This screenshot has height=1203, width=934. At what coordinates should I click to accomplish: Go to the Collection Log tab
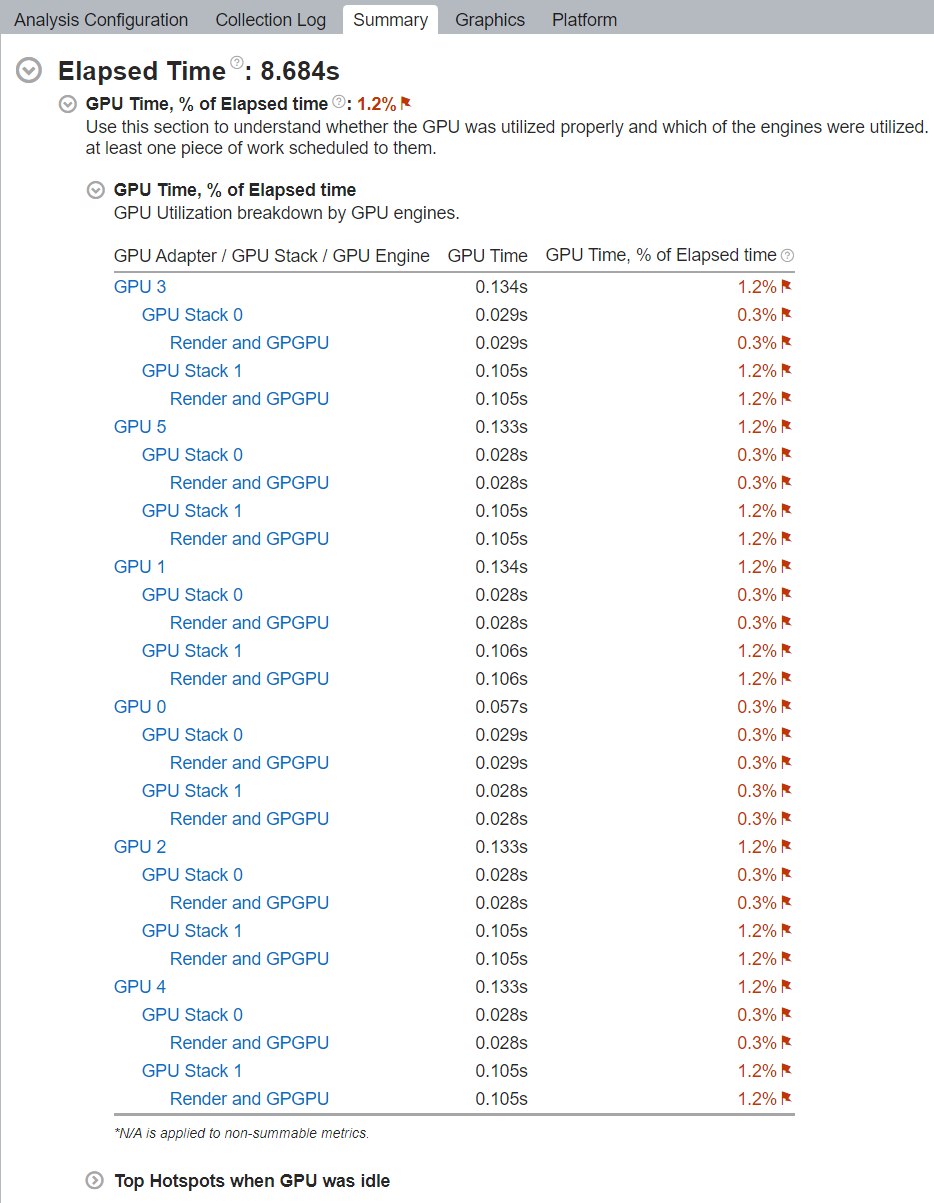click(x=270, y=20)
